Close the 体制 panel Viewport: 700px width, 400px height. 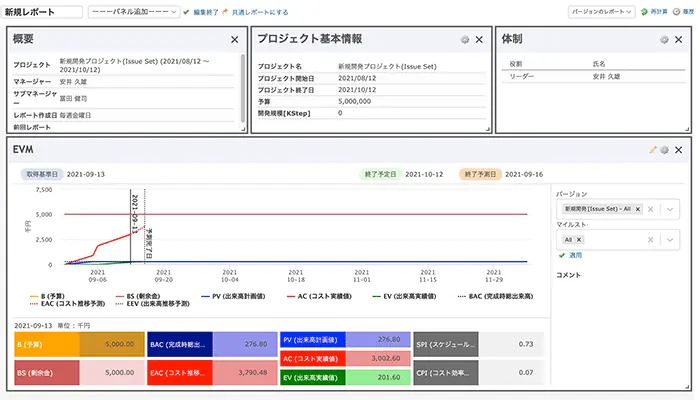[679, 40]
